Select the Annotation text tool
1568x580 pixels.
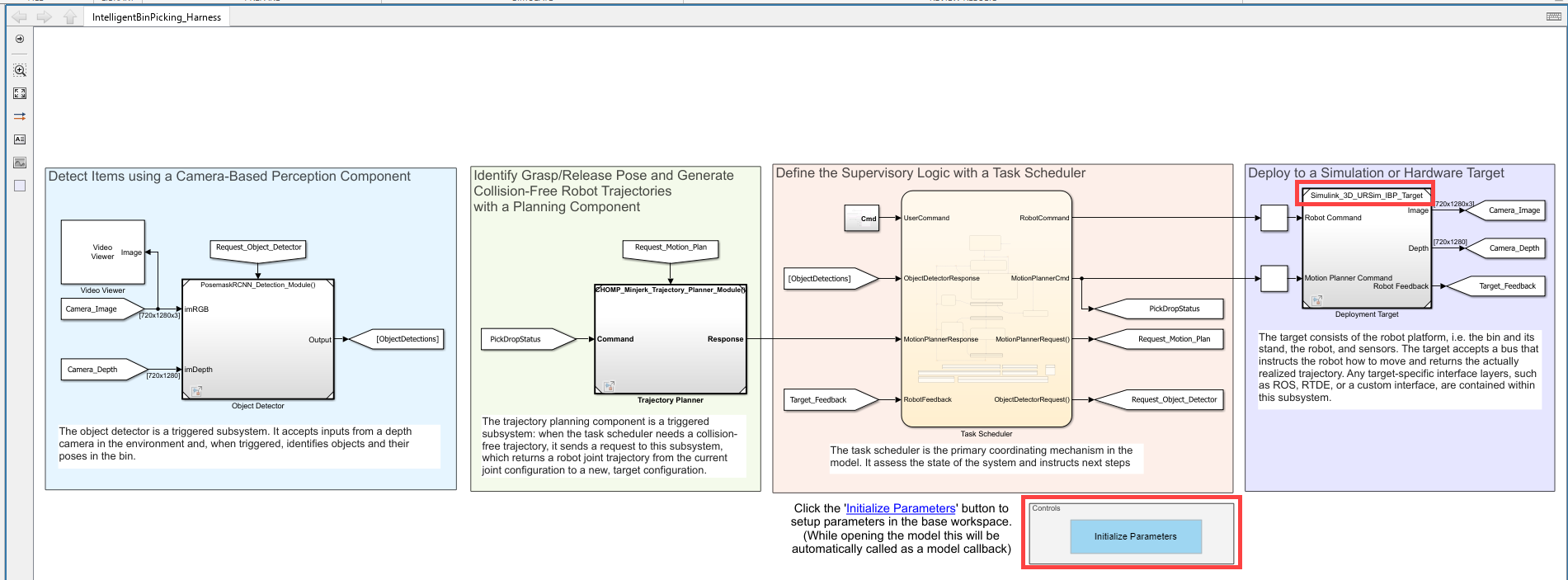[x=20, y=139]
